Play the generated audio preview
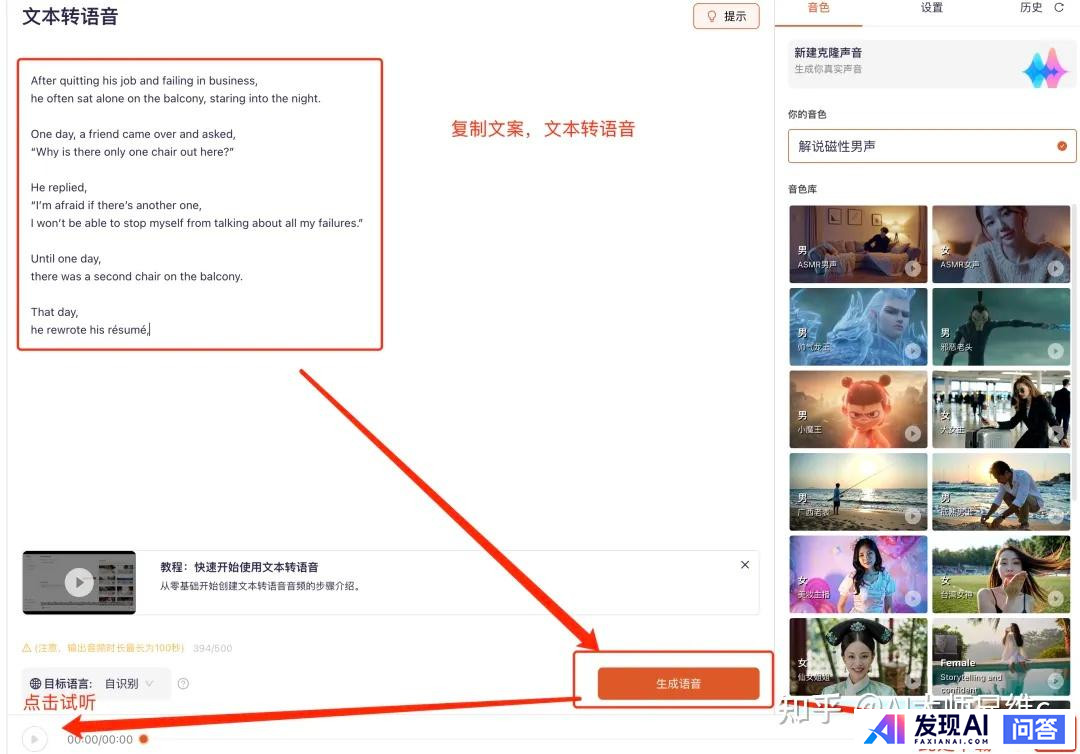This screenshot has width=1080, height=754. [x=34, y=739]
